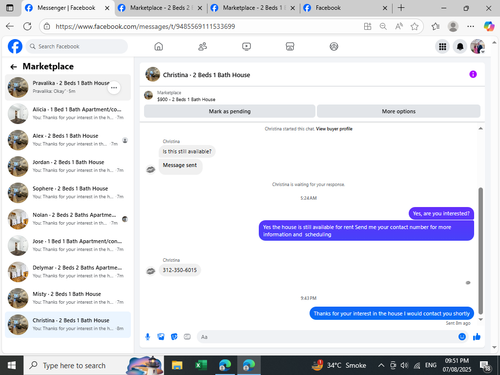Open Delymar - 2 Beds 2 Baths Apartment chat
500x375 pixels.
click(68, 272)
